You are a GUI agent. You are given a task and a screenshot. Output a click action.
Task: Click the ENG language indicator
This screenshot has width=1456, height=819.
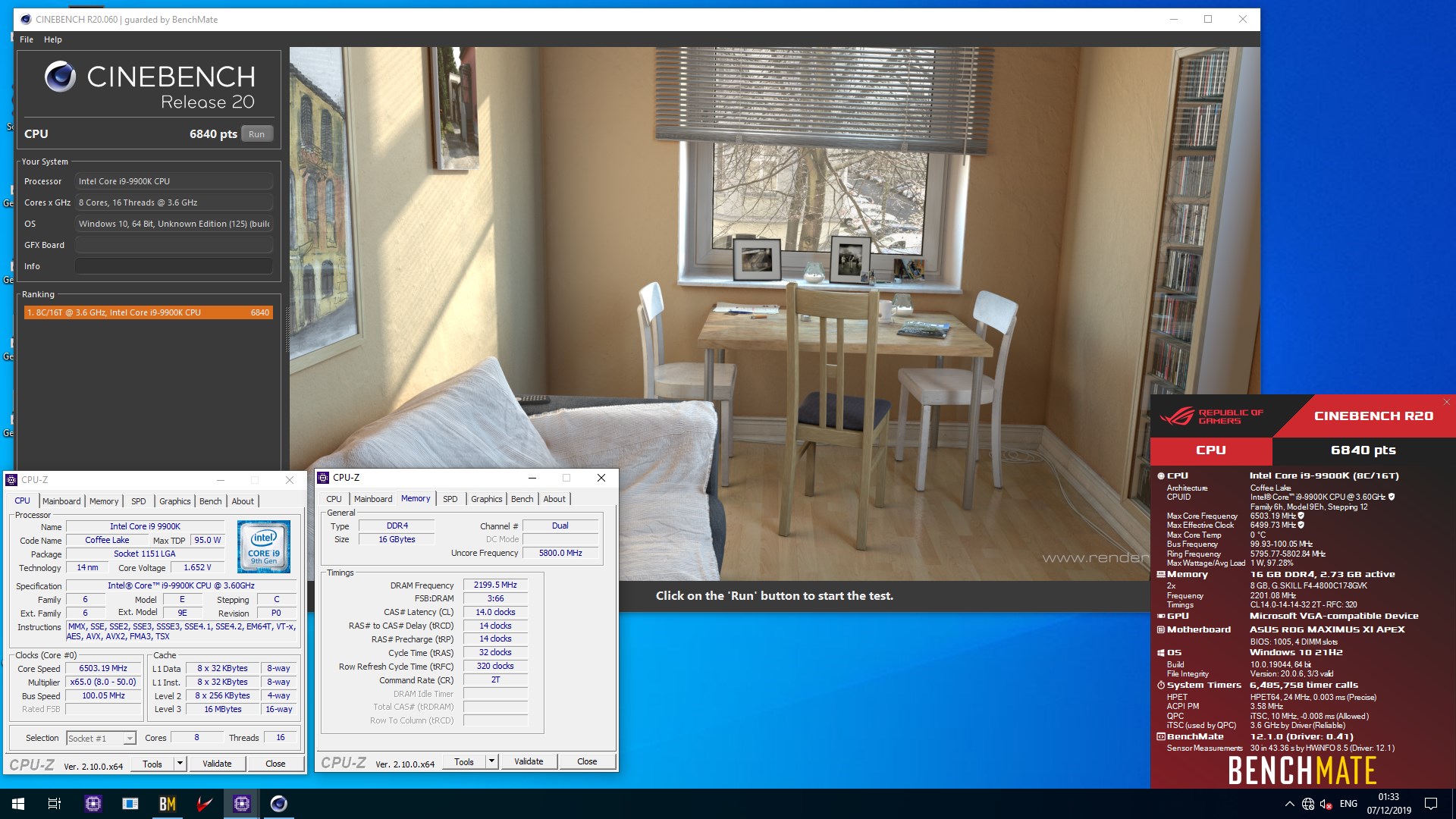(1348, 804)
